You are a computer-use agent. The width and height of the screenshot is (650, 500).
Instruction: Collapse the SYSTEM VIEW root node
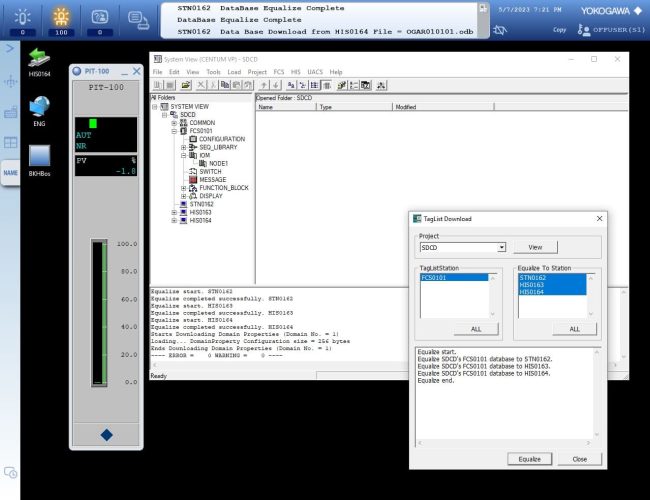pos(155,107)
